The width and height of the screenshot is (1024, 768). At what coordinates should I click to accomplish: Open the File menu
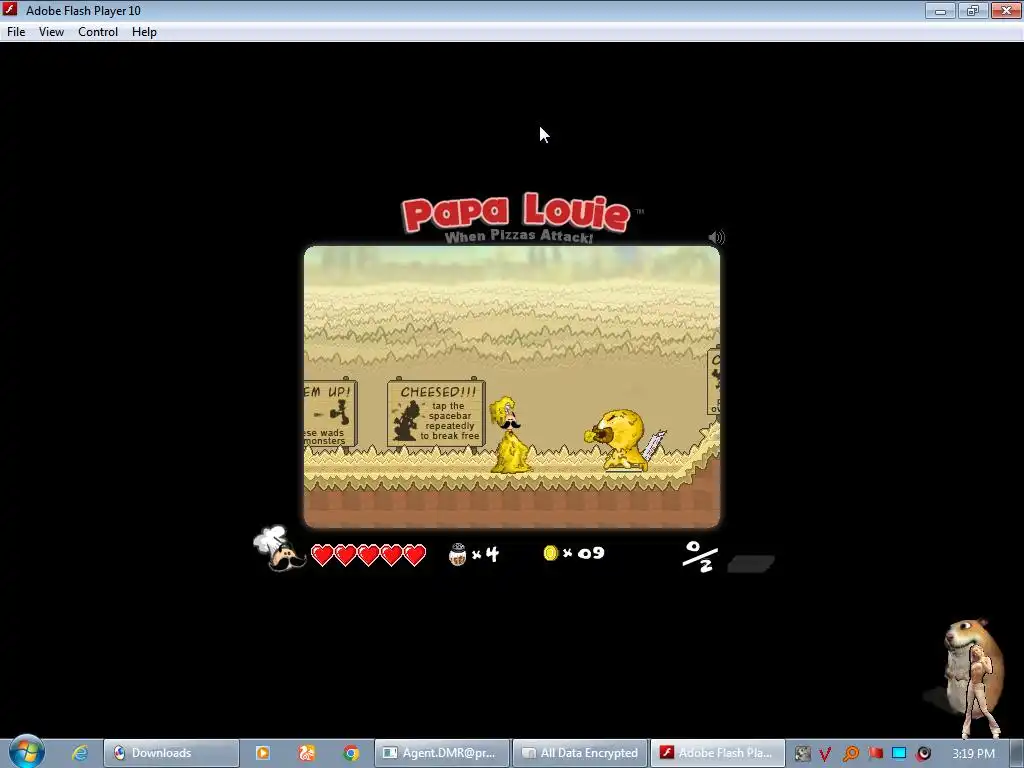click(16, 32)
